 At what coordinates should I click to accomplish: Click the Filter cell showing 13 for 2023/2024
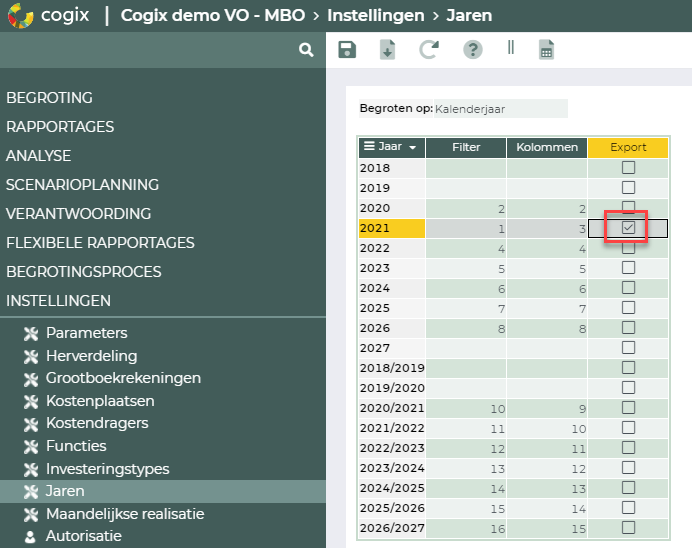tap(466, 468)
